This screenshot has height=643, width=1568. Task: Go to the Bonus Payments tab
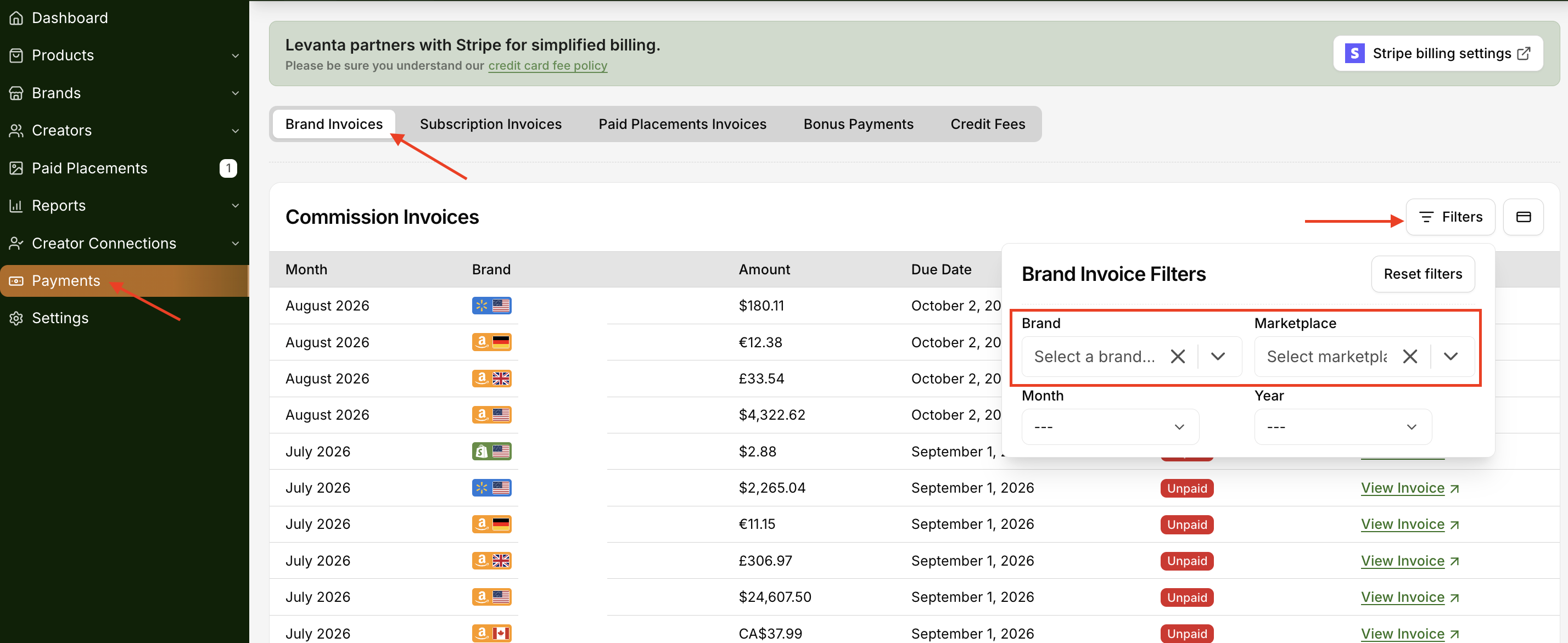tap(858, 124)
